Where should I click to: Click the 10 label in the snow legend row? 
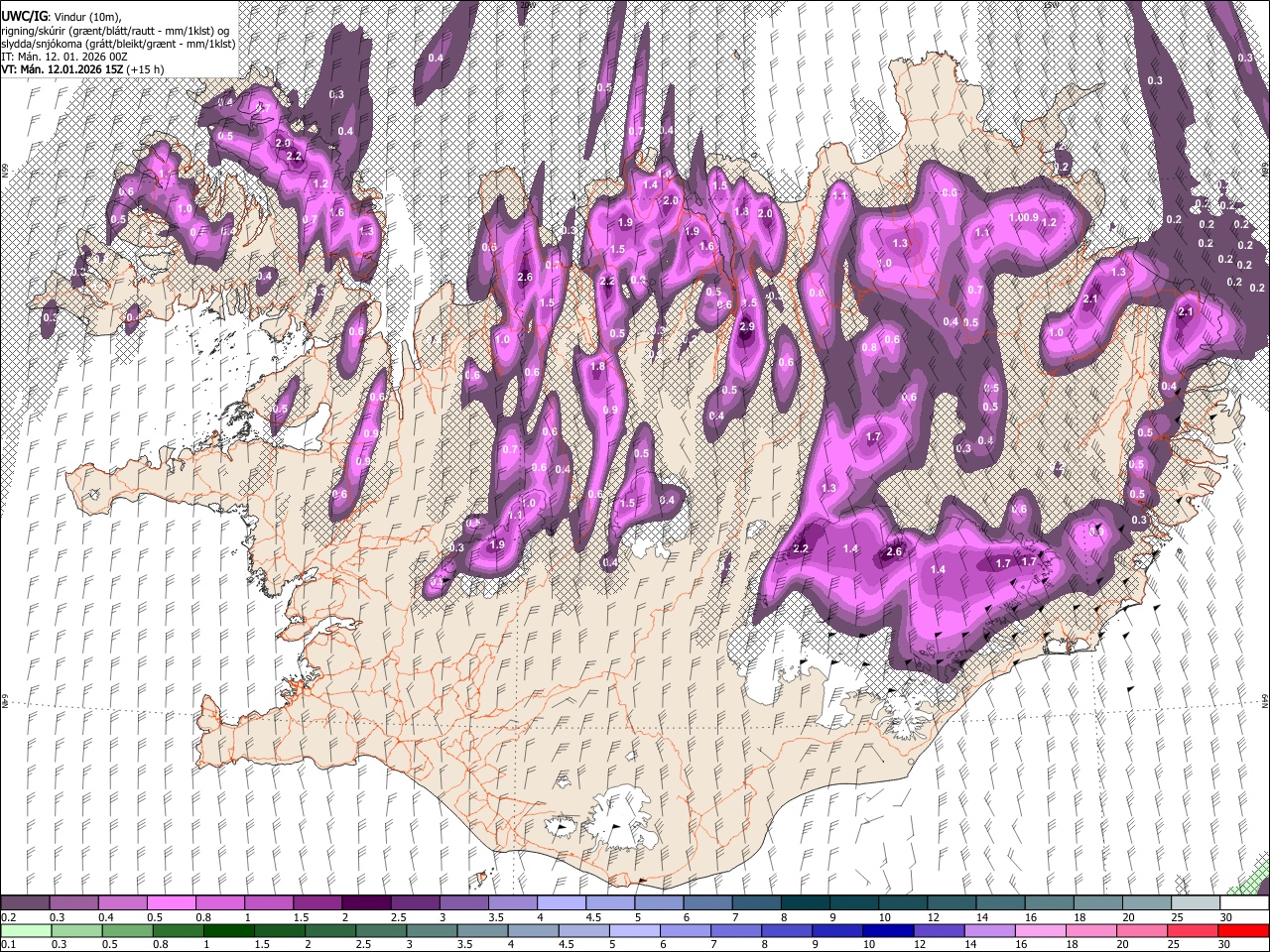coord(884,917)
